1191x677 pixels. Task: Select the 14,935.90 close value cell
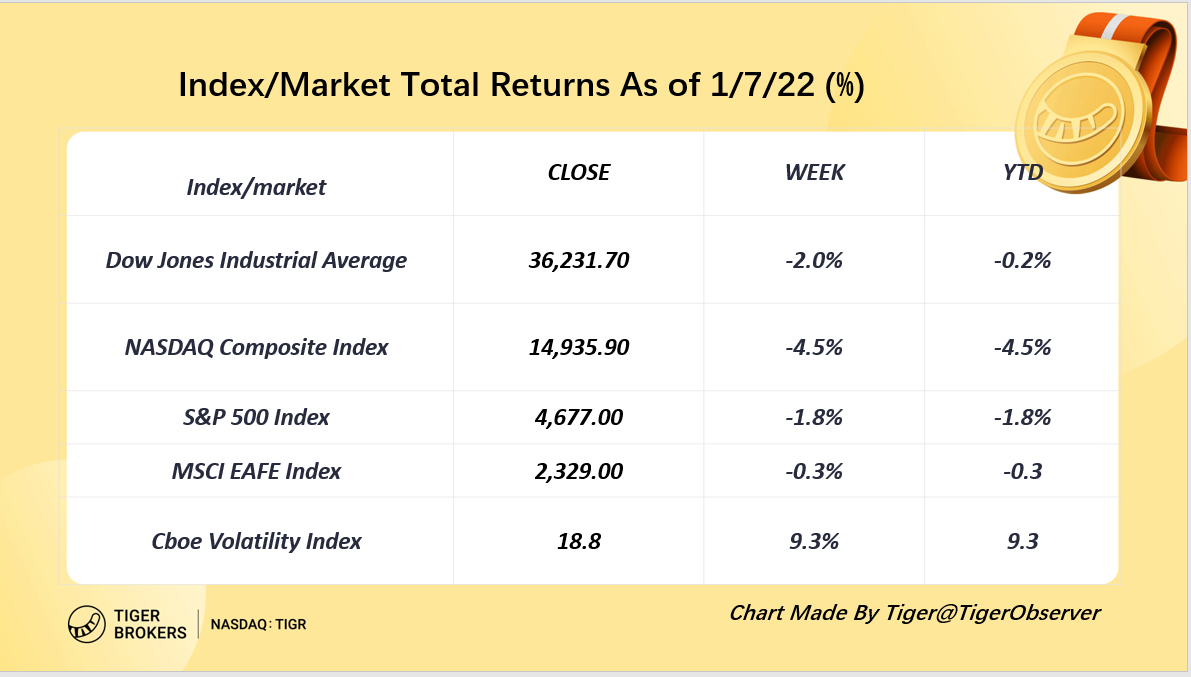578,347
